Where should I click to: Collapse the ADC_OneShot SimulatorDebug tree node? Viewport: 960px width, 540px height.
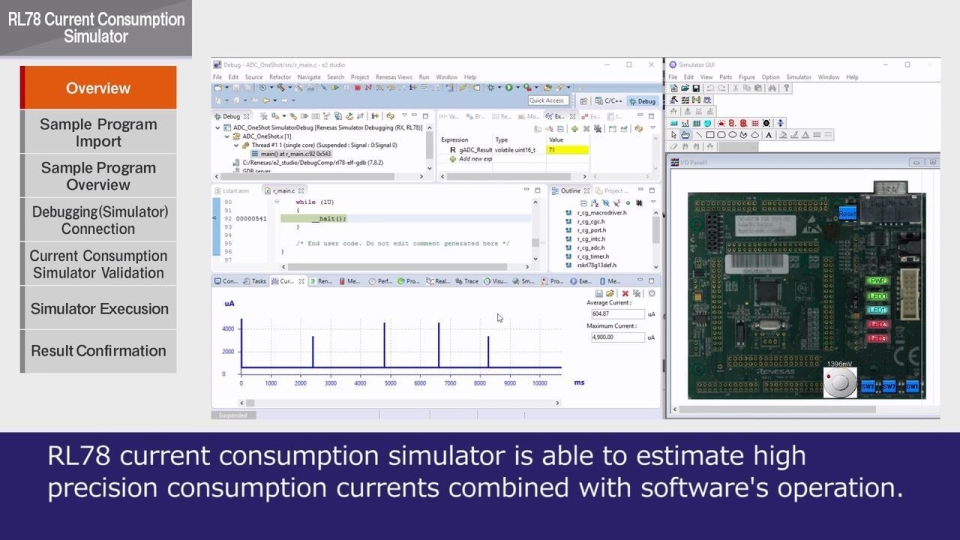217,128
